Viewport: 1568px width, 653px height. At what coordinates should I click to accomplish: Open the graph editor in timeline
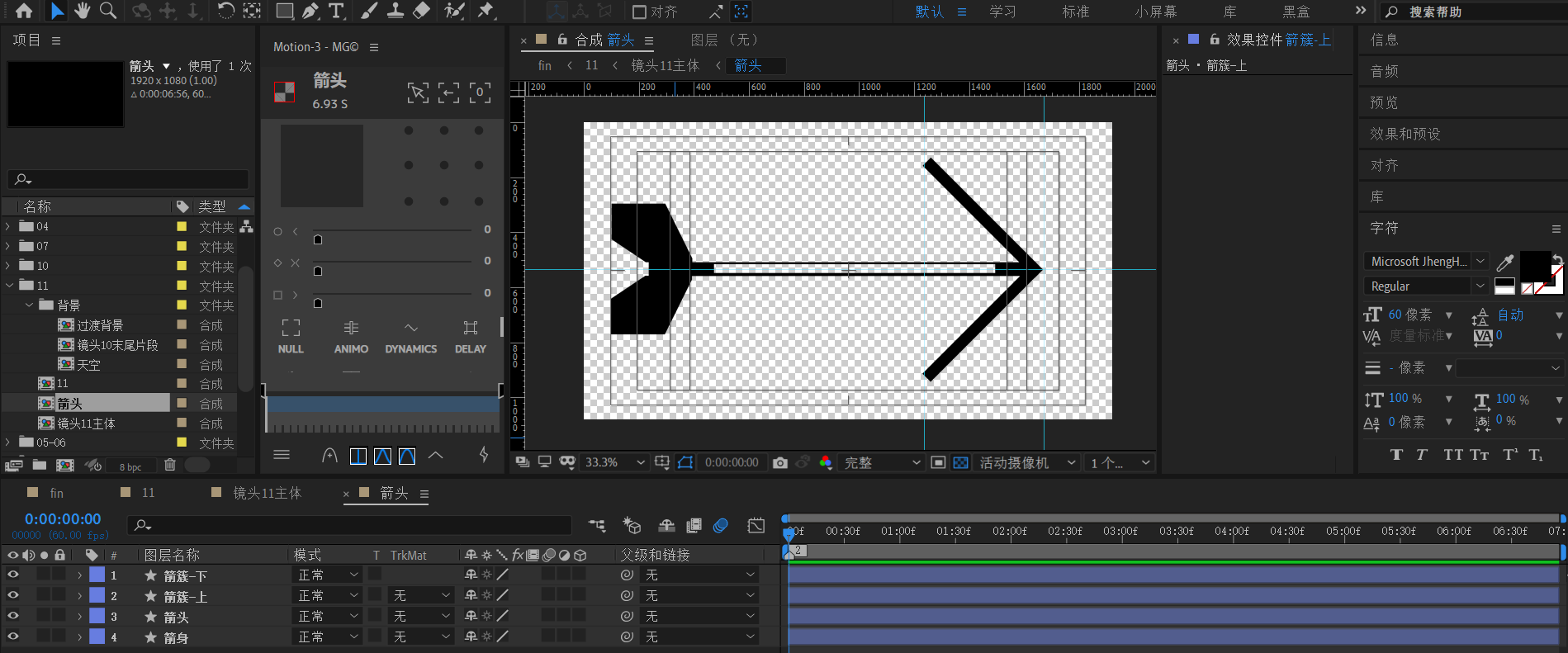click(756, 525)
